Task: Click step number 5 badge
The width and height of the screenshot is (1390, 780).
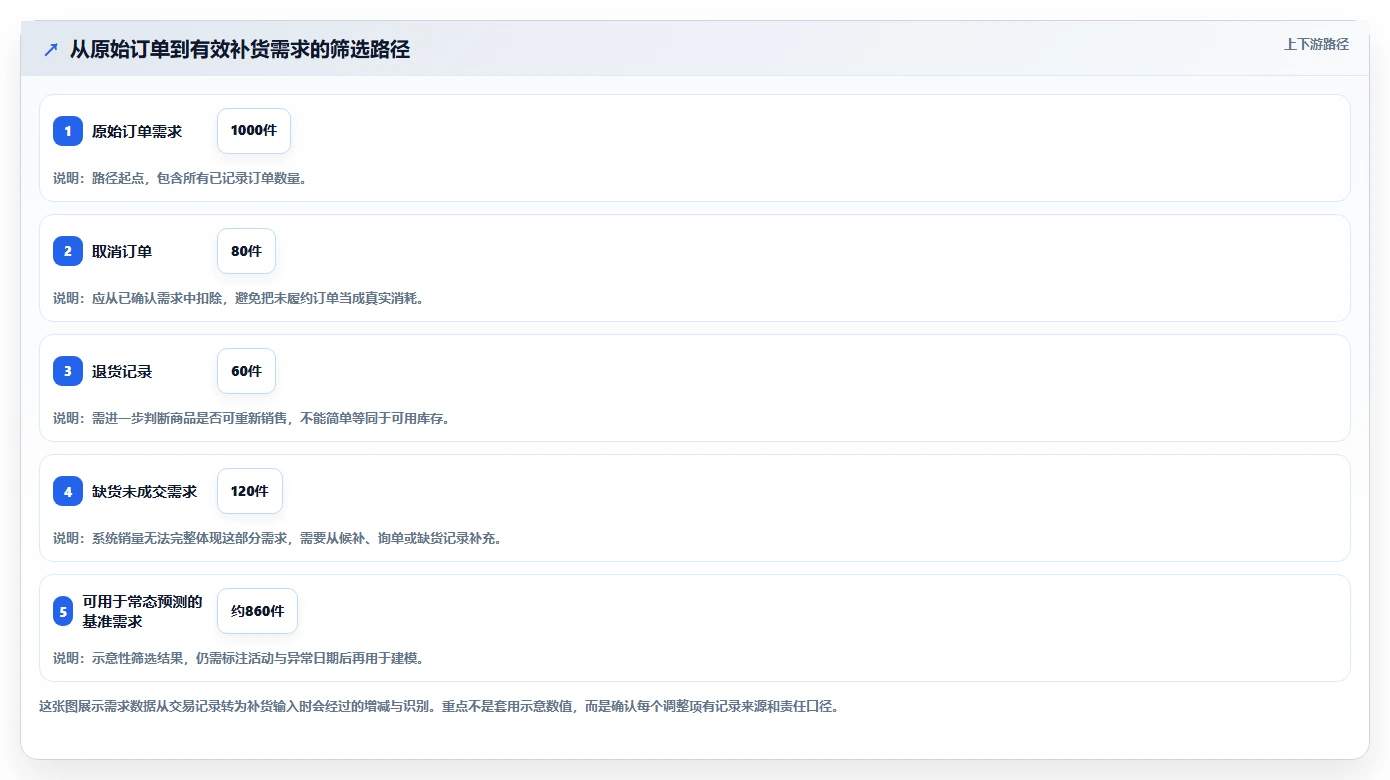Action: point(63,611)
